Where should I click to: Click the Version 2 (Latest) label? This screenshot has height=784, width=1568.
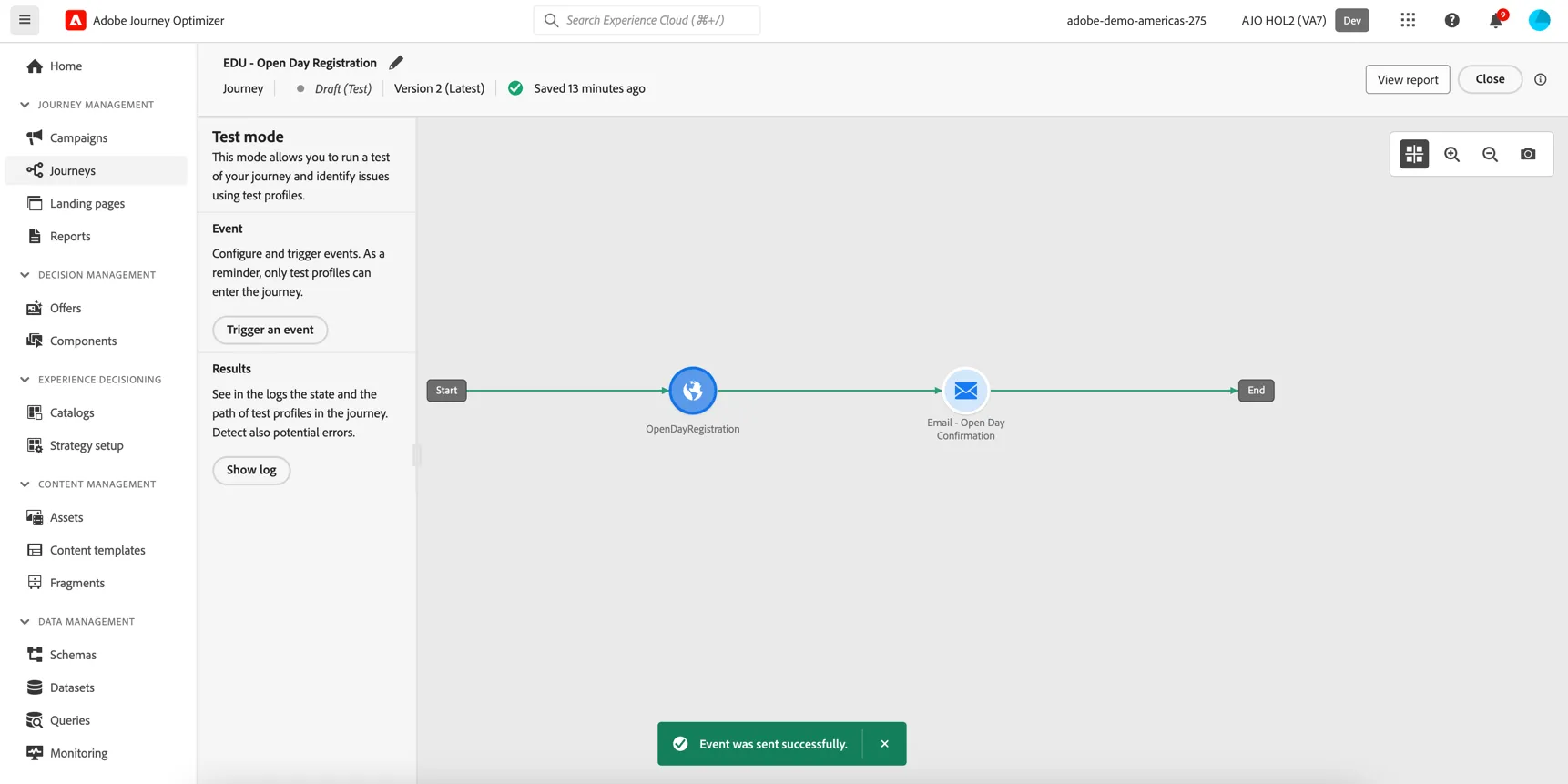439,88
